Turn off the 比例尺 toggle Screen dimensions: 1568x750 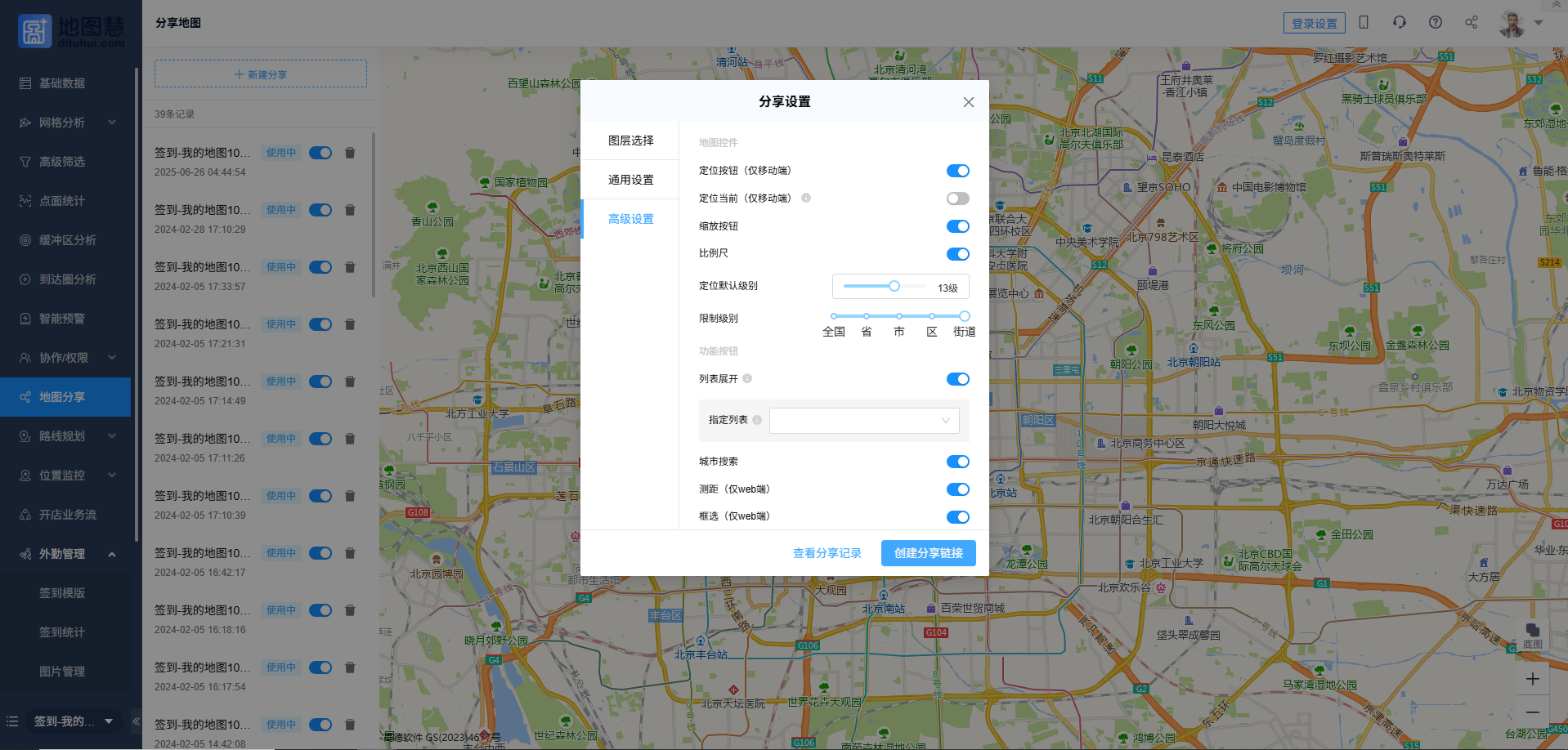957,254
